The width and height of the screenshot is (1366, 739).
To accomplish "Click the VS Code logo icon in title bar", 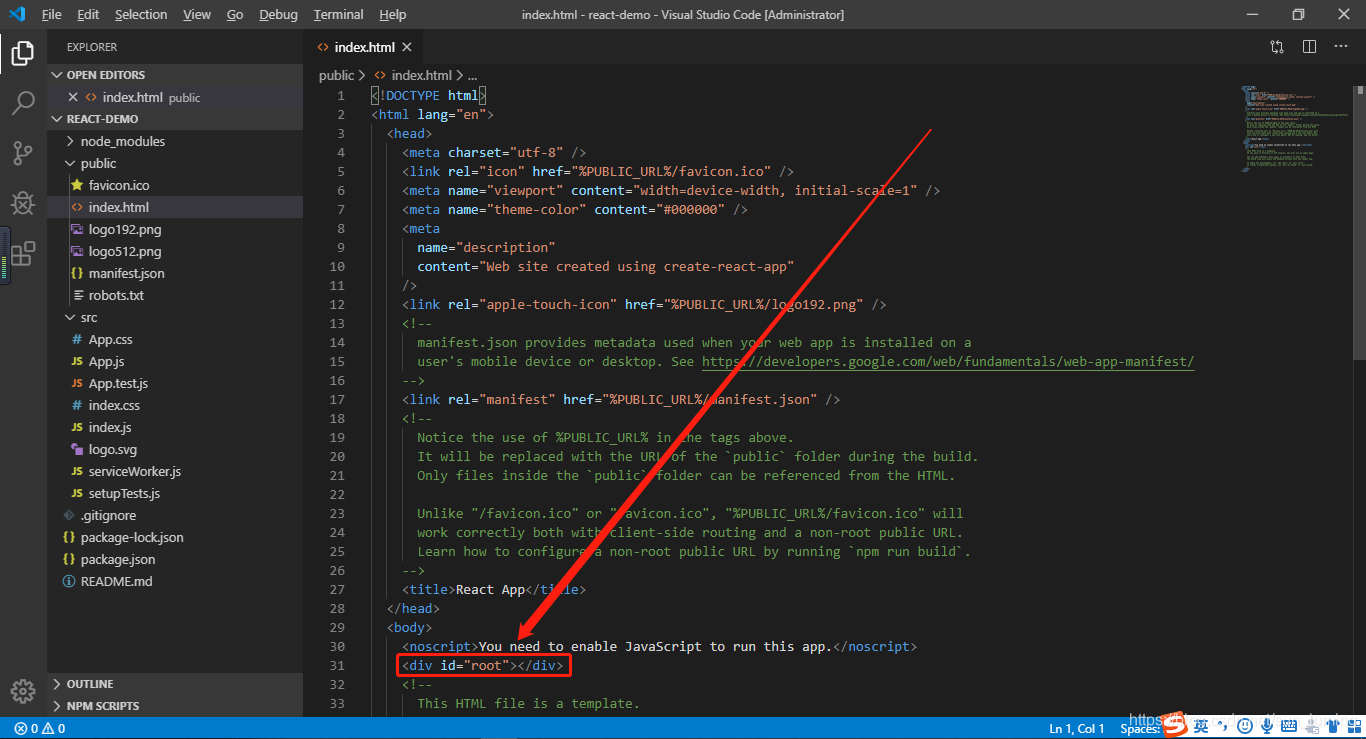I will (17, 14).
